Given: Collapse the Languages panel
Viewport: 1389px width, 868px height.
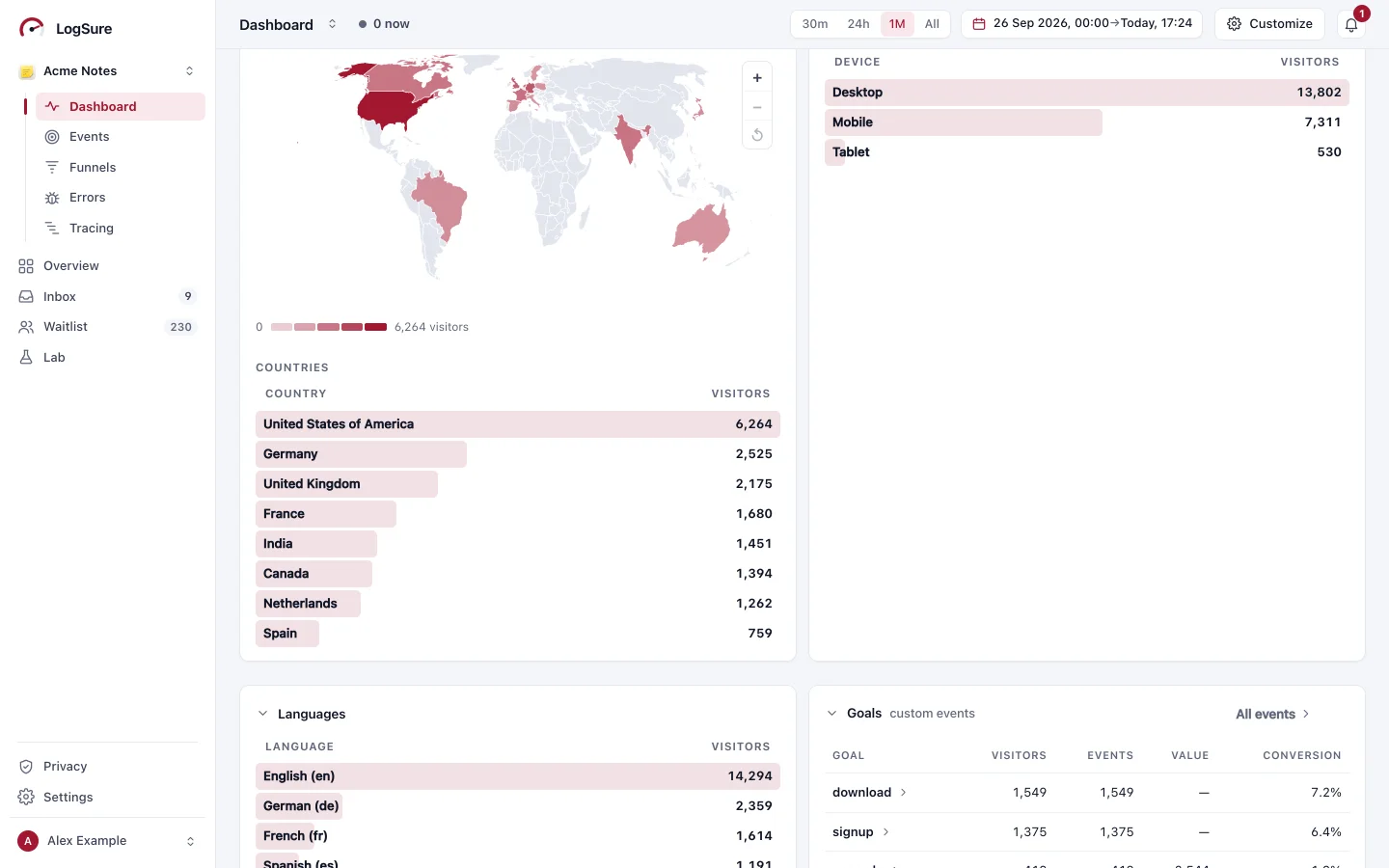Looking at the screenshot, I should click(x=262, y=714).
